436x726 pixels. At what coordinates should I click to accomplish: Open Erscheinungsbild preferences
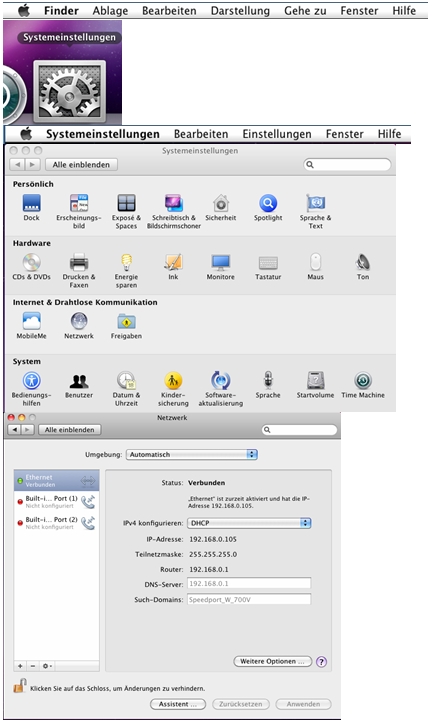tap(79, 212)
